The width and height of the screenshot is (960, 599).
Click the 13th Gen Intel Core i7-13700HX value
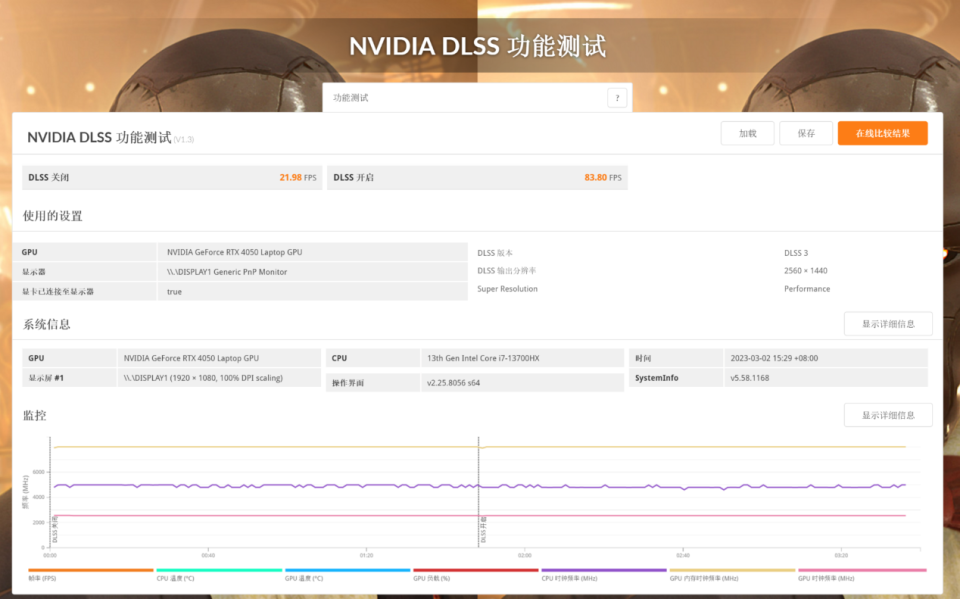point(483,358)
